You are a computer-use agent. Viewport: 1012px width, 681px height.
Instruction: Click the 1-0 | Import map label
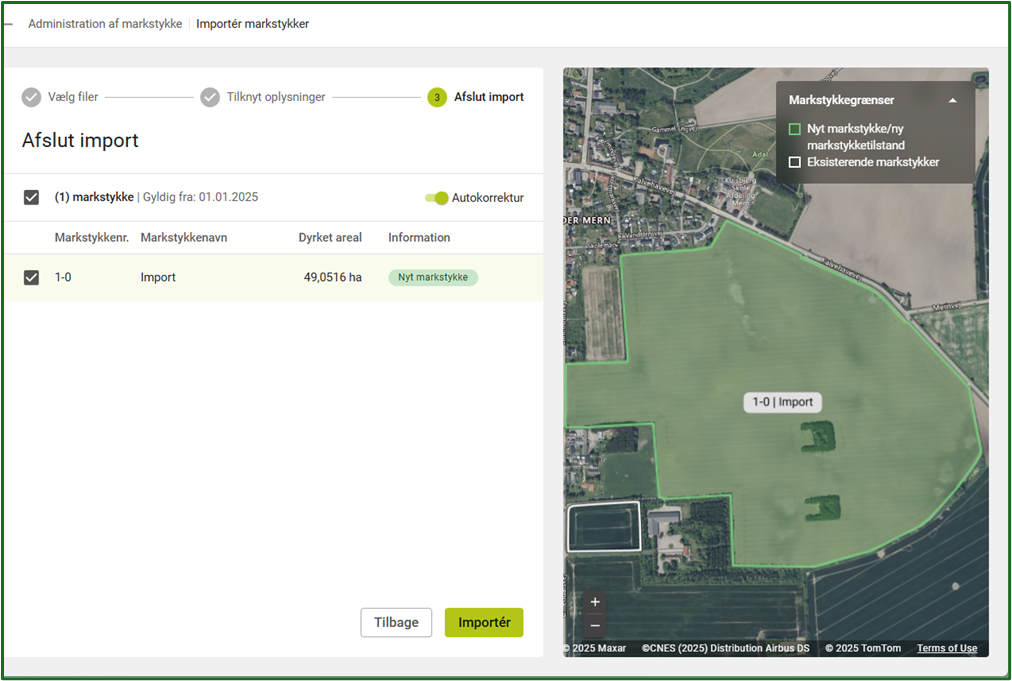(x=782, y=402)
